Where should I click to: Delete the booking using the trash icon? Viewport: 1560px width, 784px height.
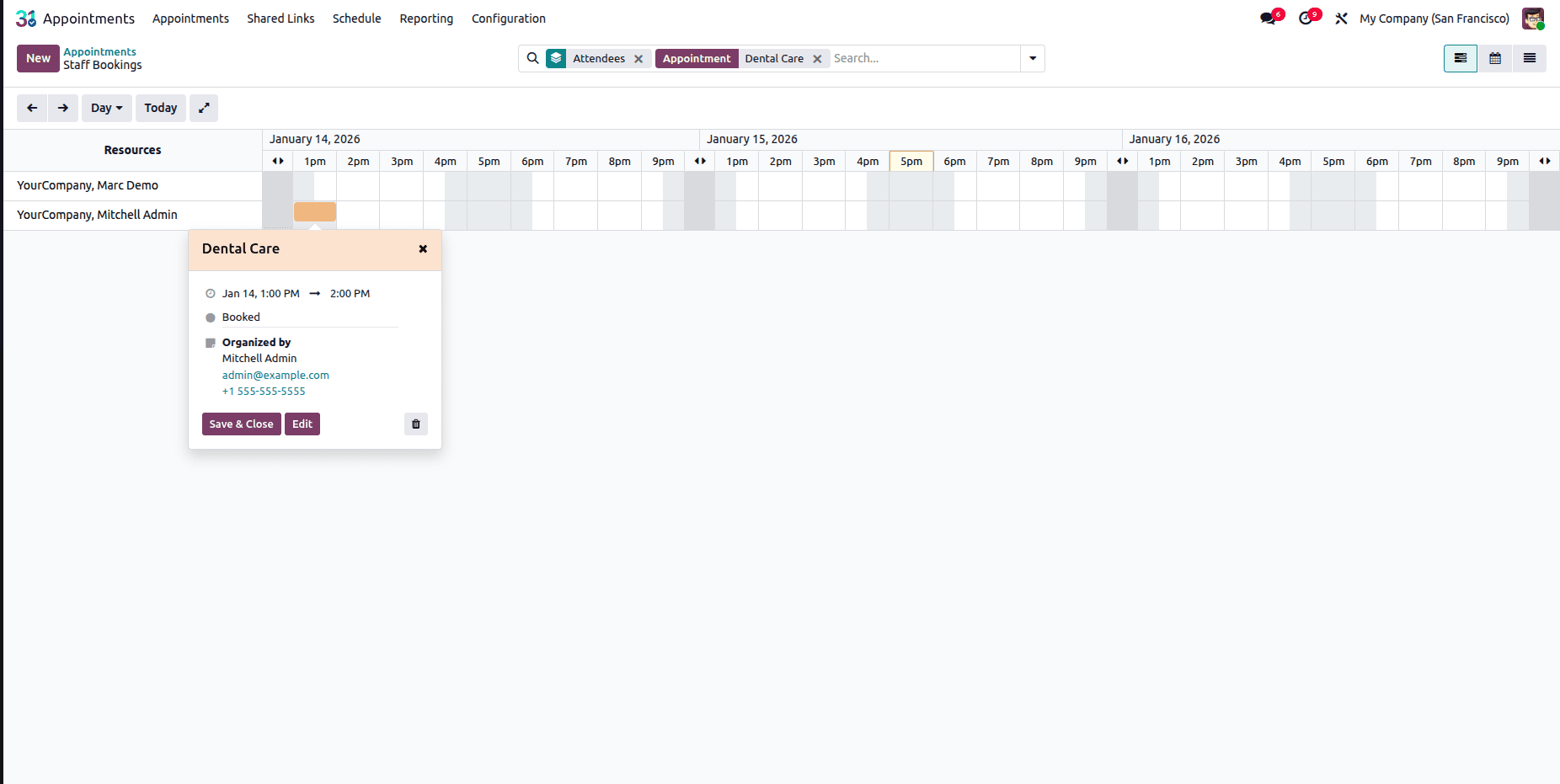pyautogui.click(x=415, y=424)
